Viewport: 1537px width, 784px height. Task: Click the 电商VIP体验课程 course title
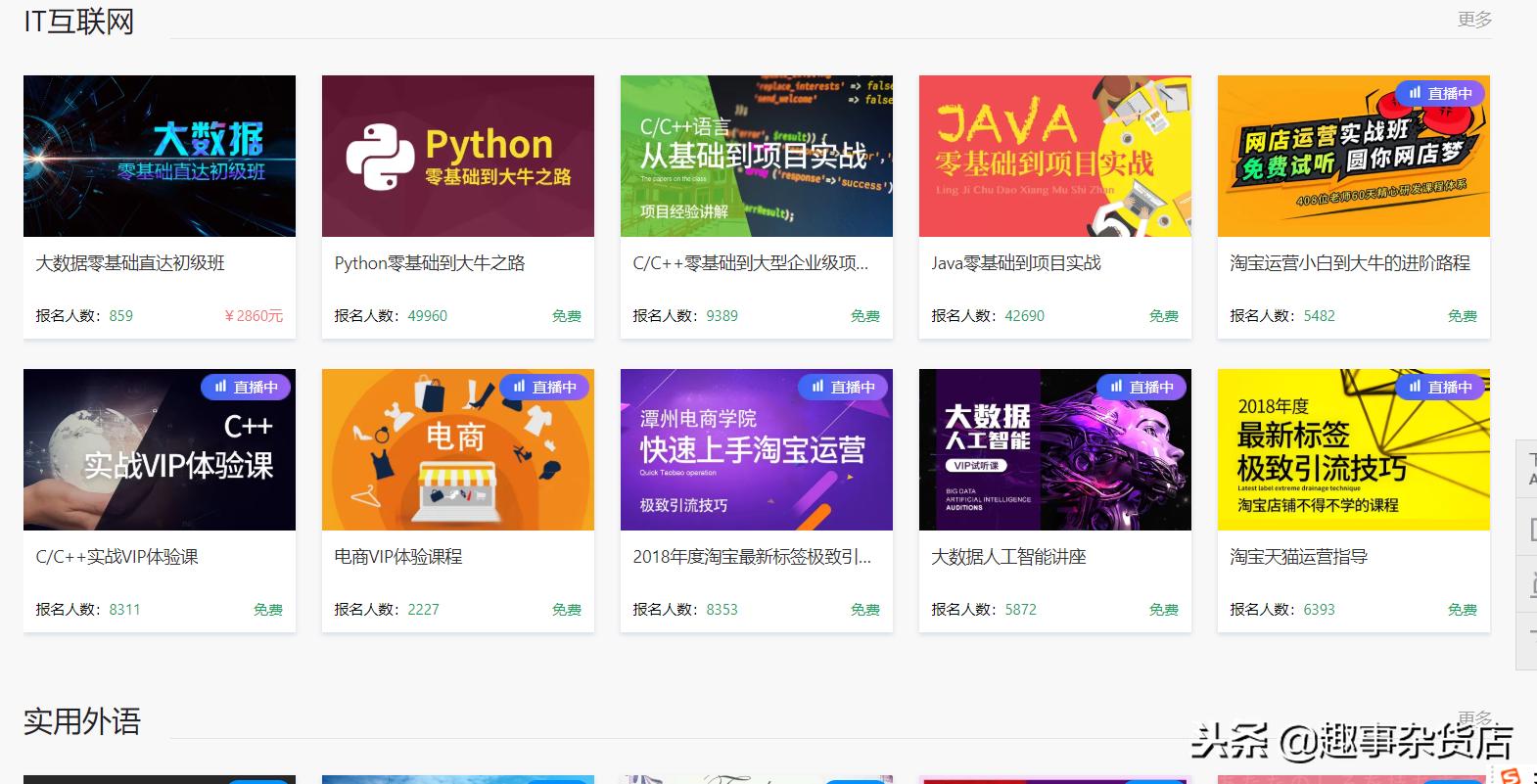(x=398, y=557)
